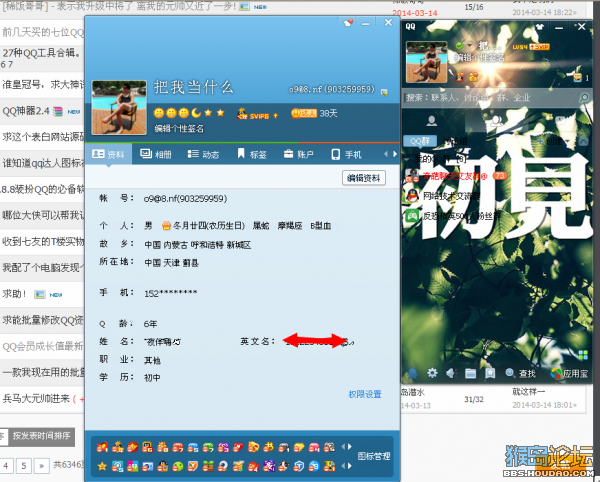
Task: Open file assistant icon in QQ bottom bar
Action: coord(470,373)
